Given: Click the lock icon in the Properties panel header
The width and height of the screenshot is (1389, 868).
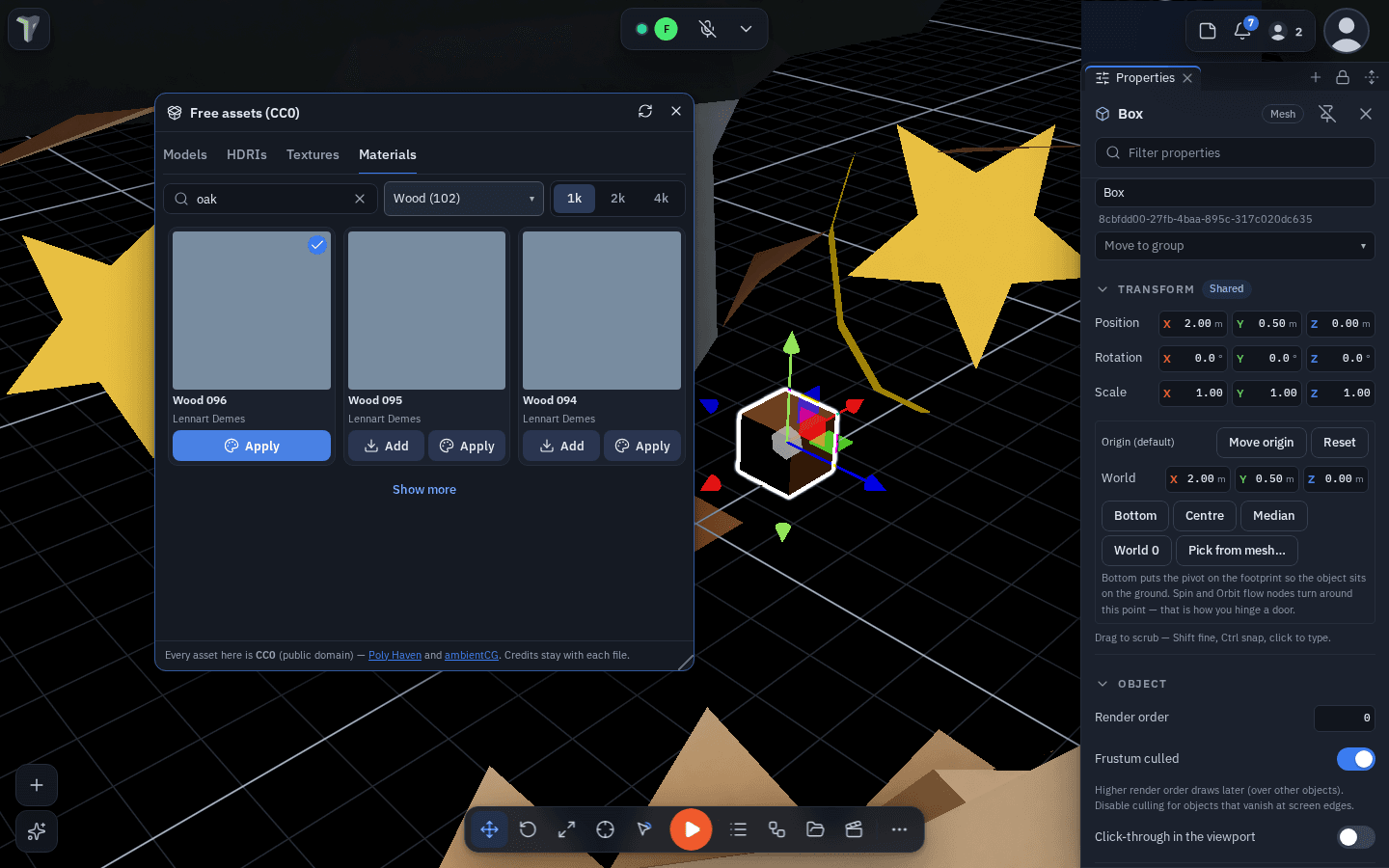Looking at the screenshot, I should (x=1343, y=77).
